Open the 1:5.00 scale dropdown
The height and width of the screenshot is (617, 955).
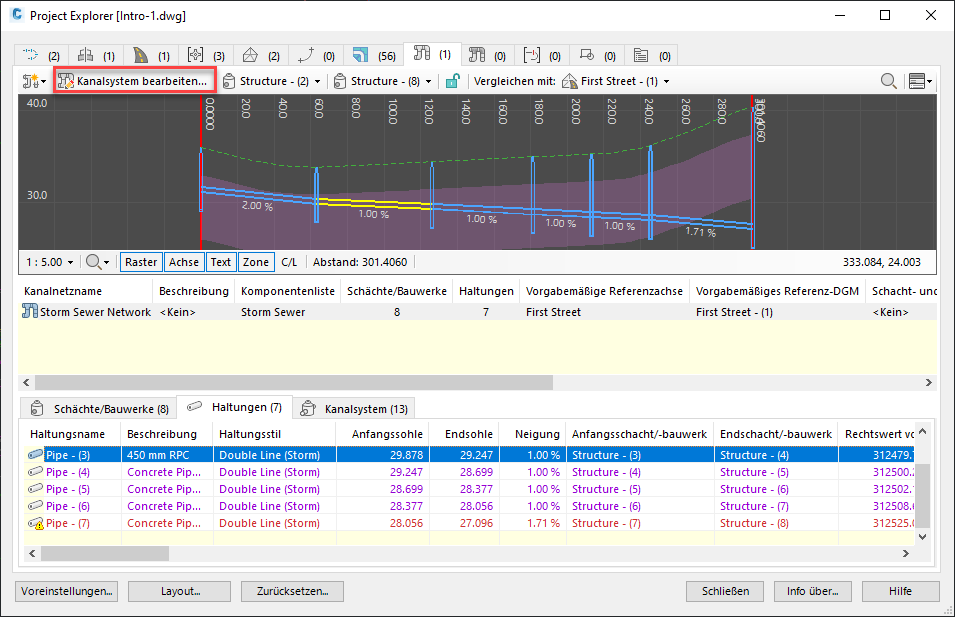(48, 261)
